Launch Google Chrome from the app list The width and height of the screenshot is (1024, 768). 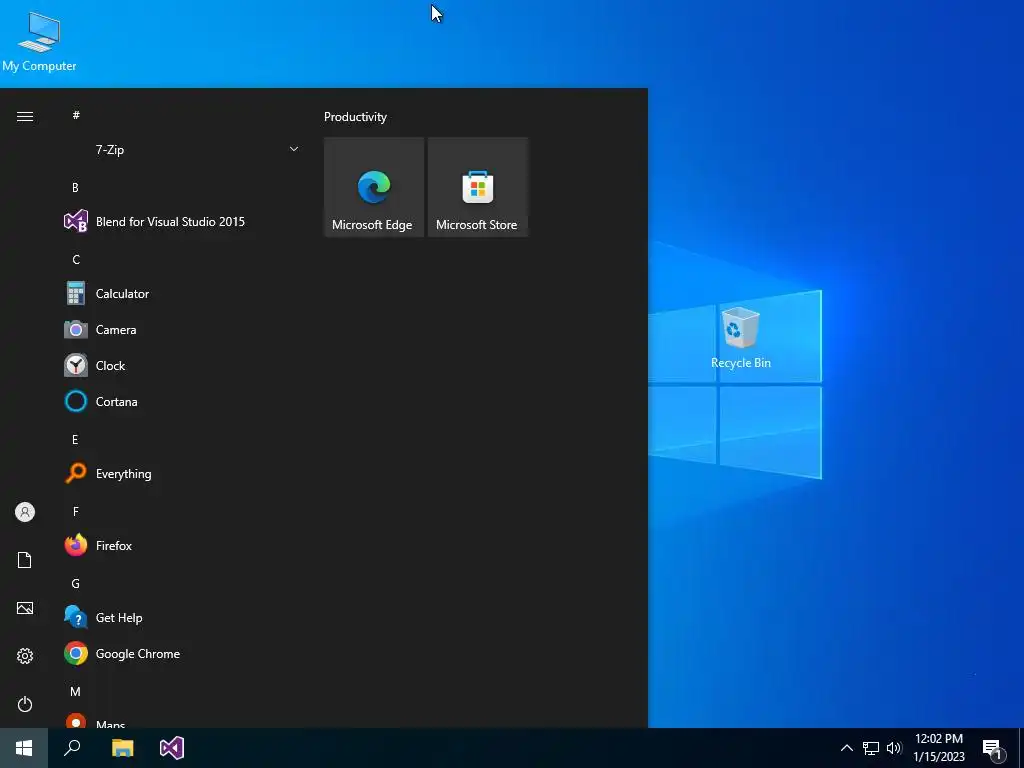tap(183, 654)
